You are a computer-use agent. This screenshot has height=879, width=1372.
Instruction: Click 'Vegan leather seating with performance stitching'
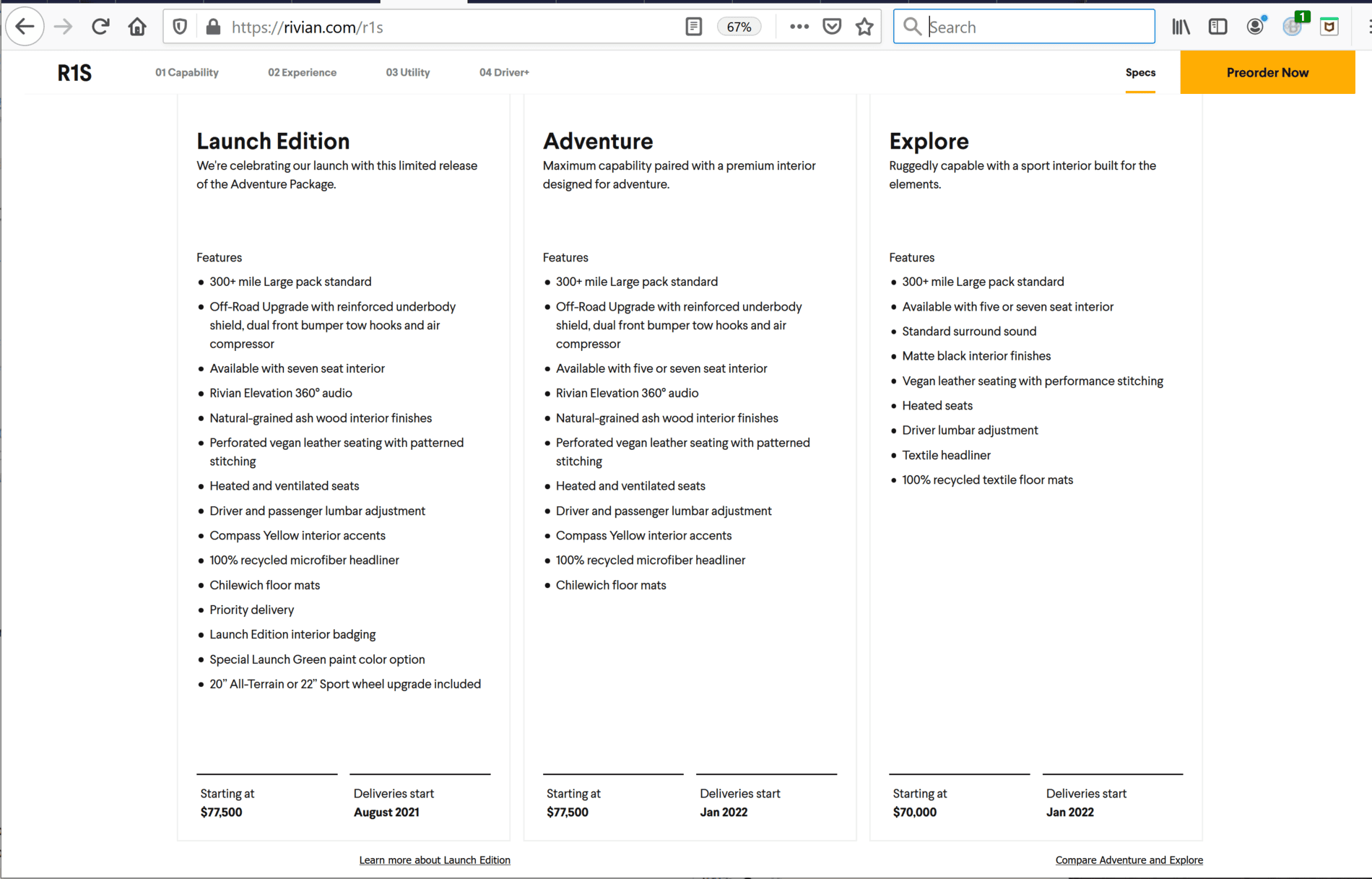click(x=1033, y=381)
